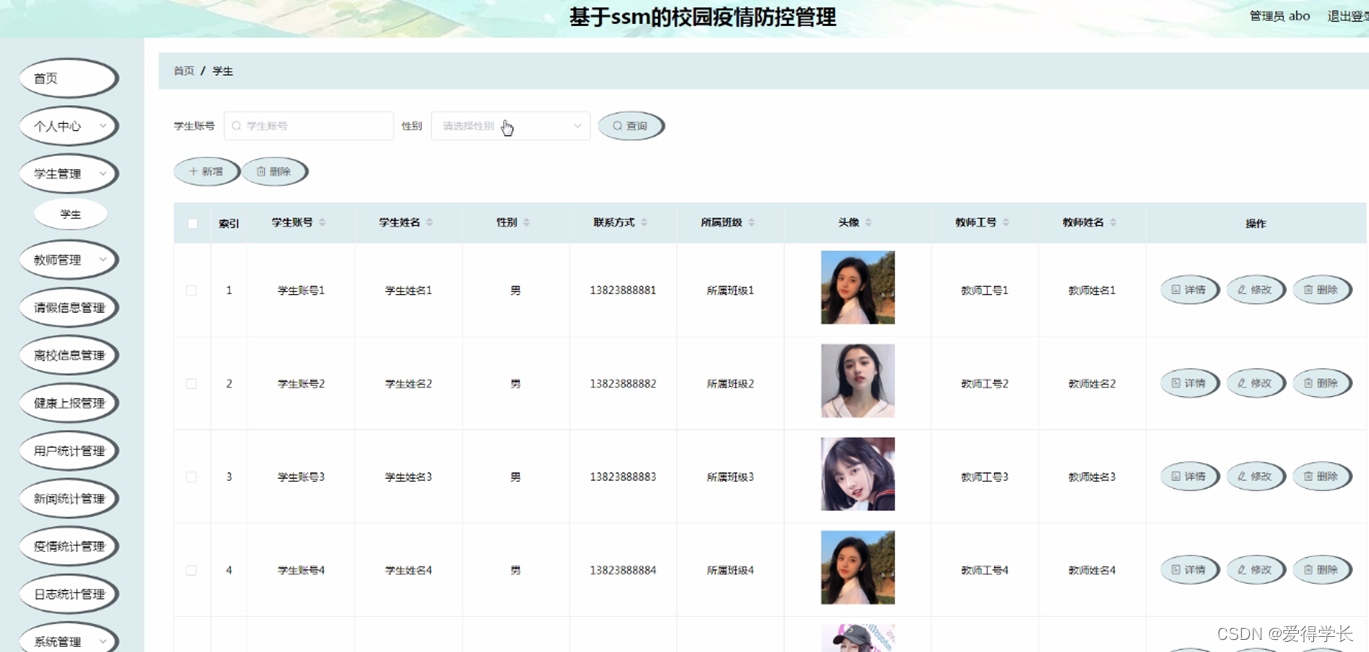Click sort arrows on 教师工号 column
Image resolution: width=1369 pixels, height=652 pixels.
coord(1005,223)
